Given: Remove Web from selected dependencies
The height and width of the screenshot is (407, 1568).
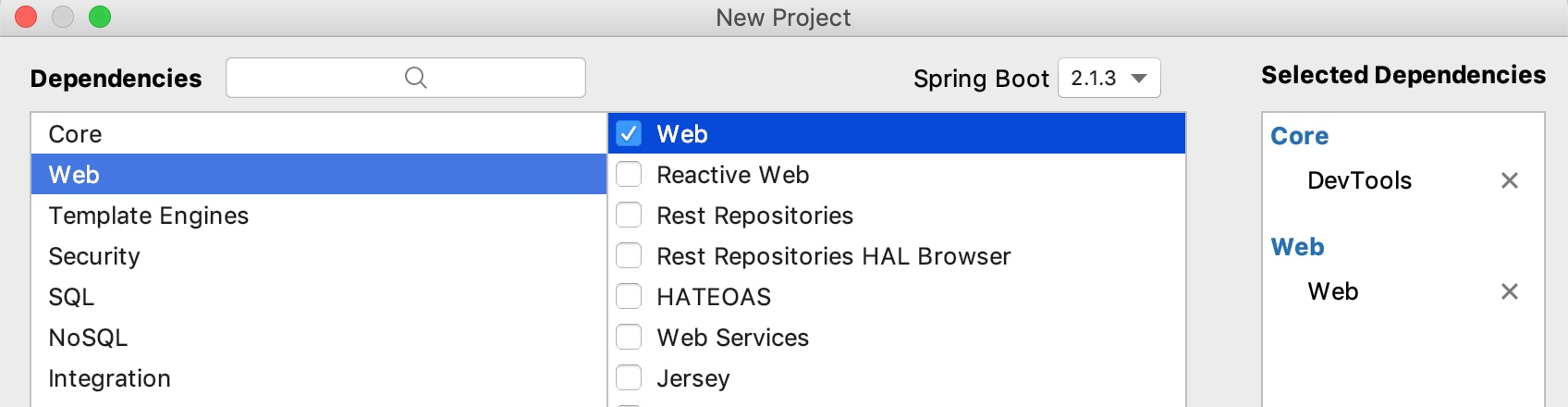Looking at the screenshot, I should pyautogui.click(x=1509, y=291).
